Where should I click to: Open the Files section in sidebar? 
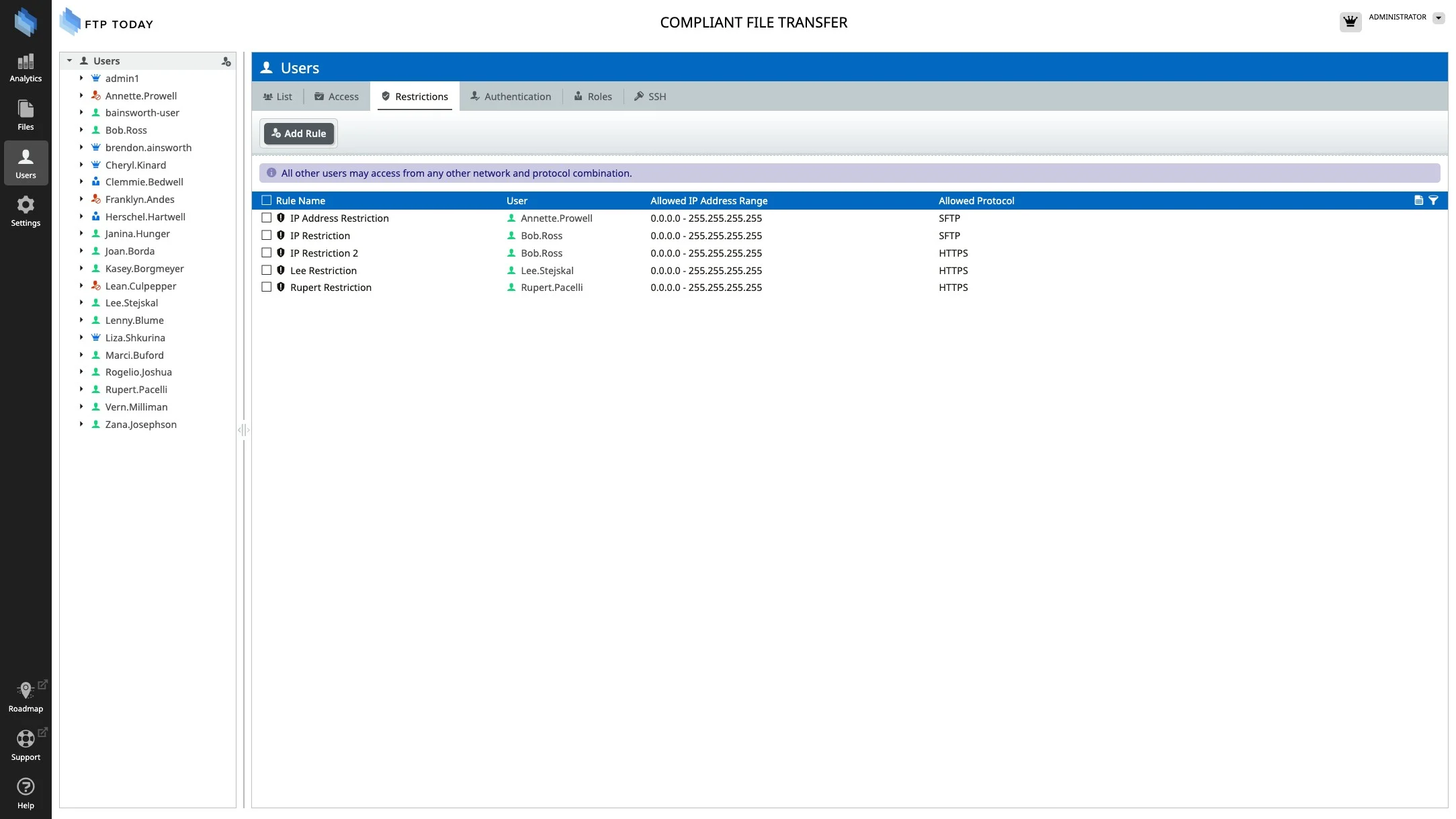pyautogui.click(x=26, y=116)
